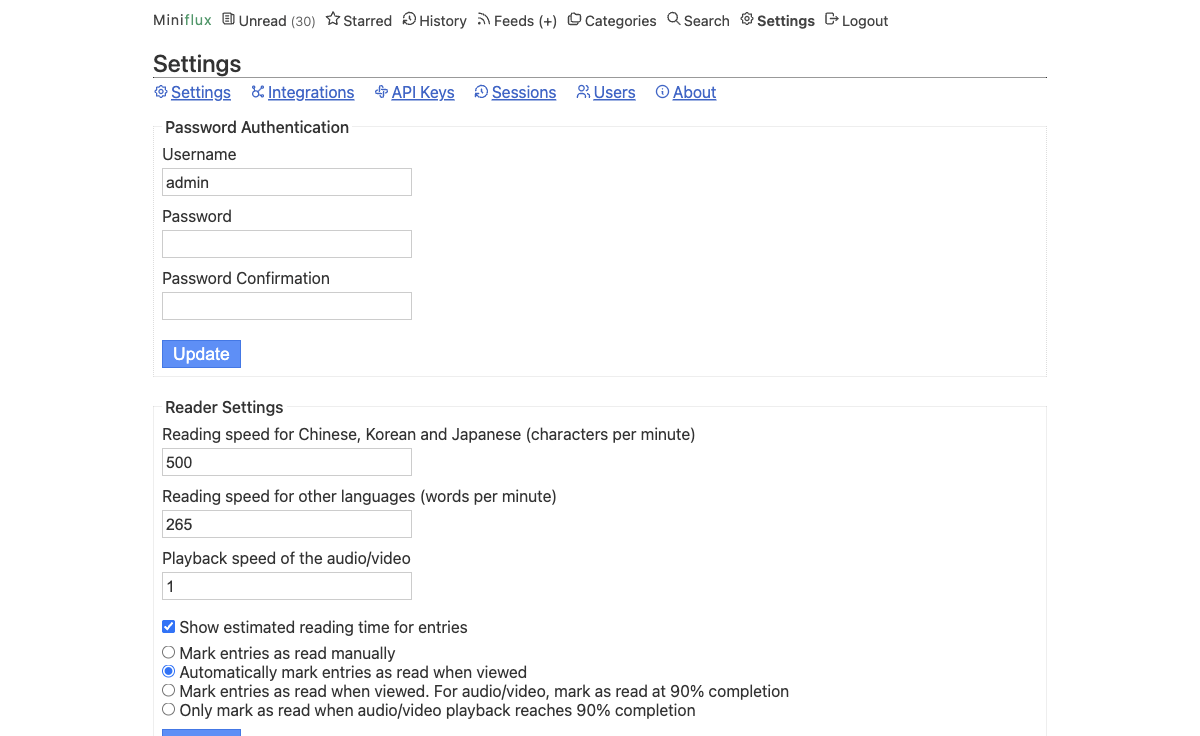Open Integrations settings tab
Viewport: 1200px width, 736px height.
[311, 93]
